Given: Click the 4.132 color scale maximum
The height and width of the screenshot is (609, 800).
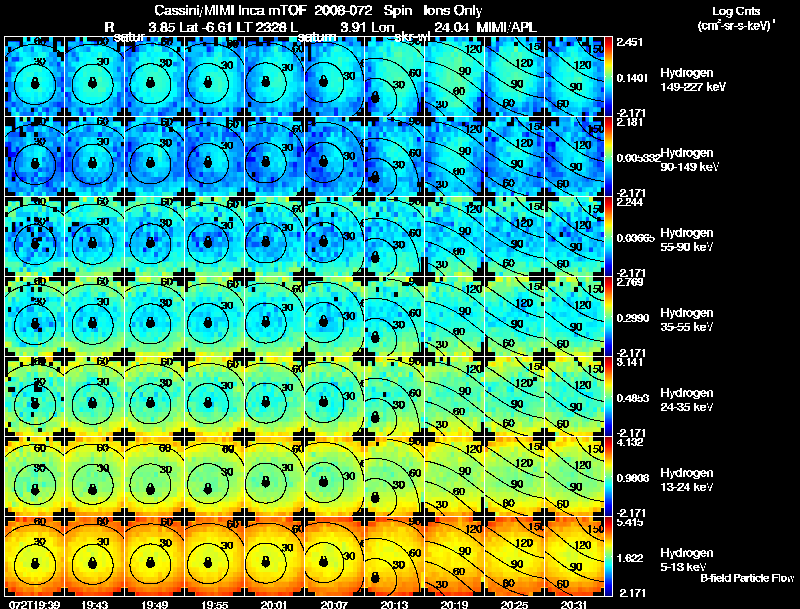Looking at the screenshot, I should (x=630, y=442).
